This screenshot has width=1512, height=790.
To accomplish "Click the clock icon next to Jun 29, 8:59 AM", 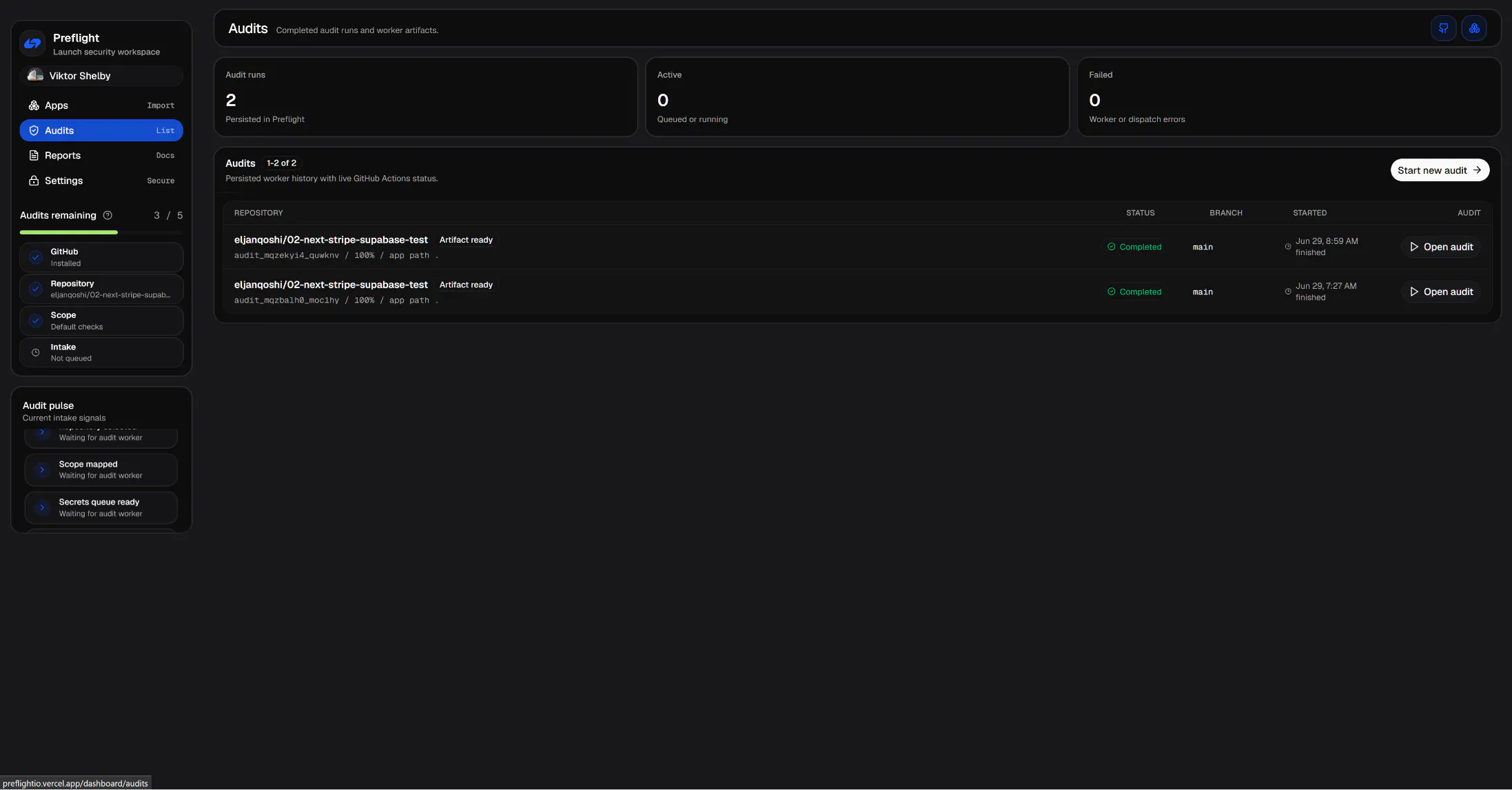I will pos(1288,247).
